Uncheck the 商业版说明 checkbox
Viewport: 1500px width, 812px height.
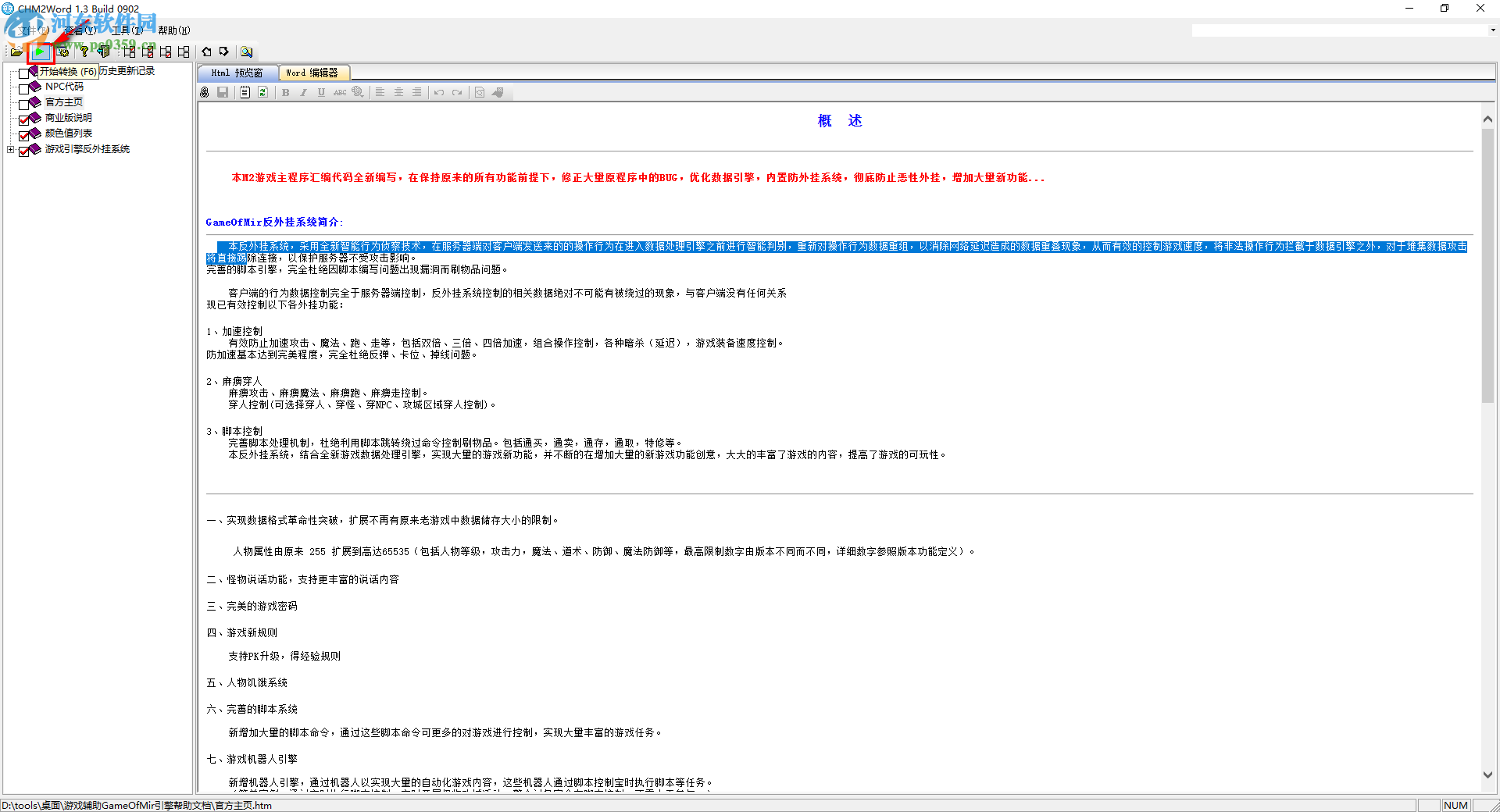(24, 120)
